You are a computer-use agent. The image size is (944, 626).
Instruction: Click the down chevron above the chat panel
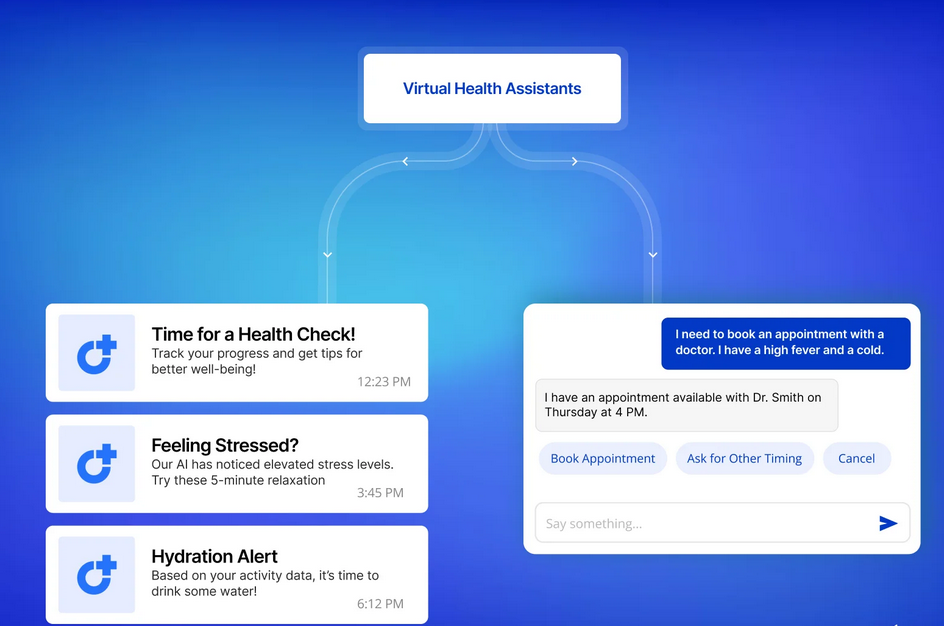point(653,255)
